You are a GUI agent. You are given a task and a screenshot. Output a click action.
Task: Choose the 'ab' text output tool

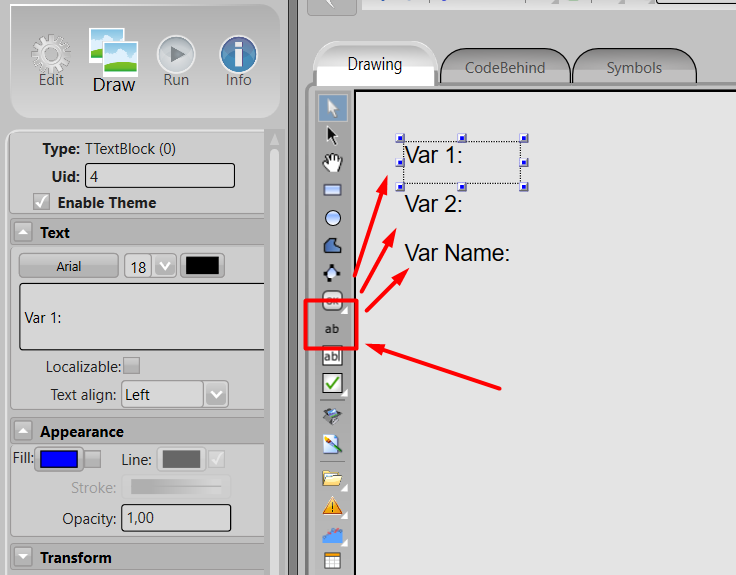coord(333,328)
